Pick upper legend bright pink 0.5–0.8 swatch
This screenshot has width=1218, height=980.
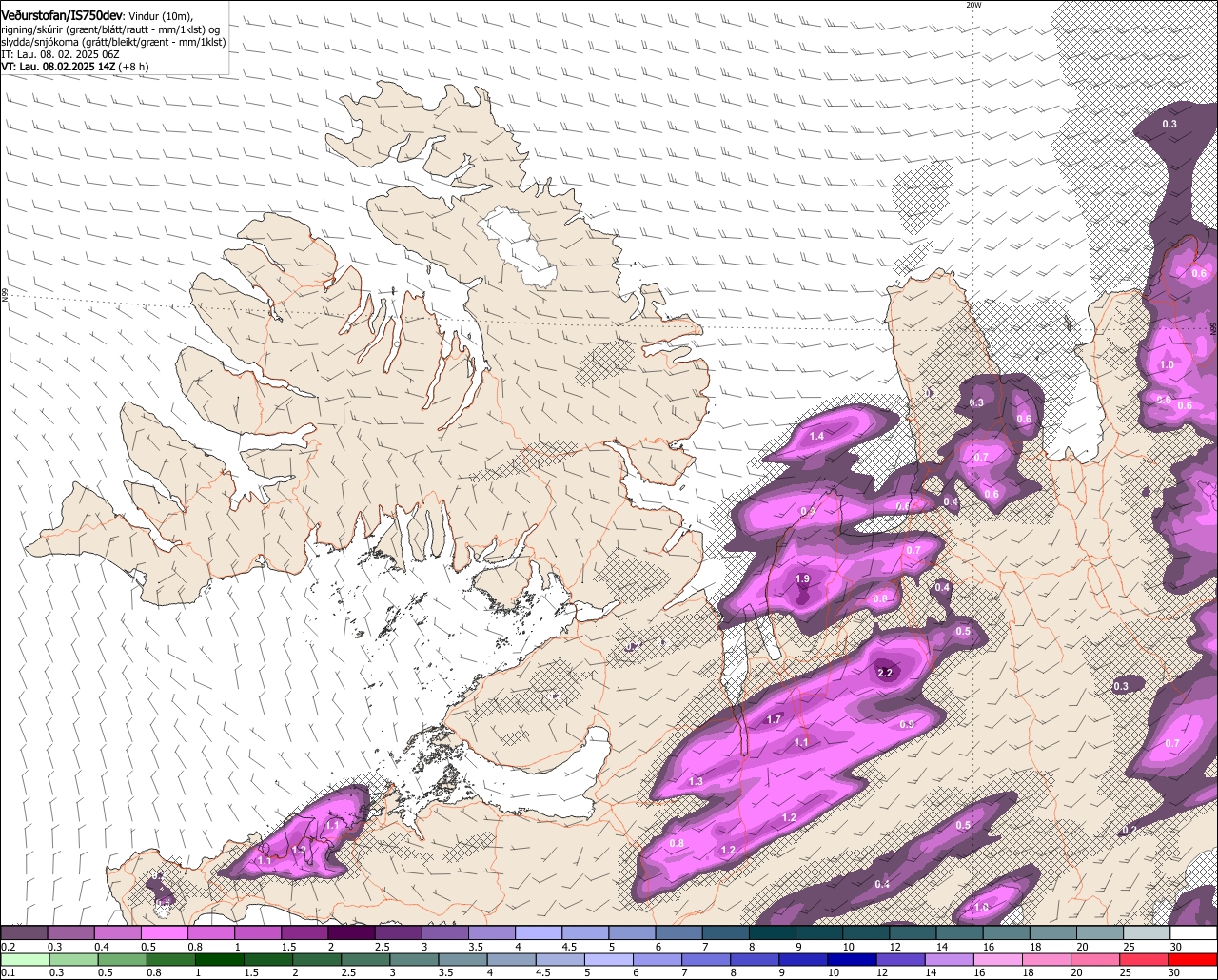pyautogui.click(x=164, y=932)
